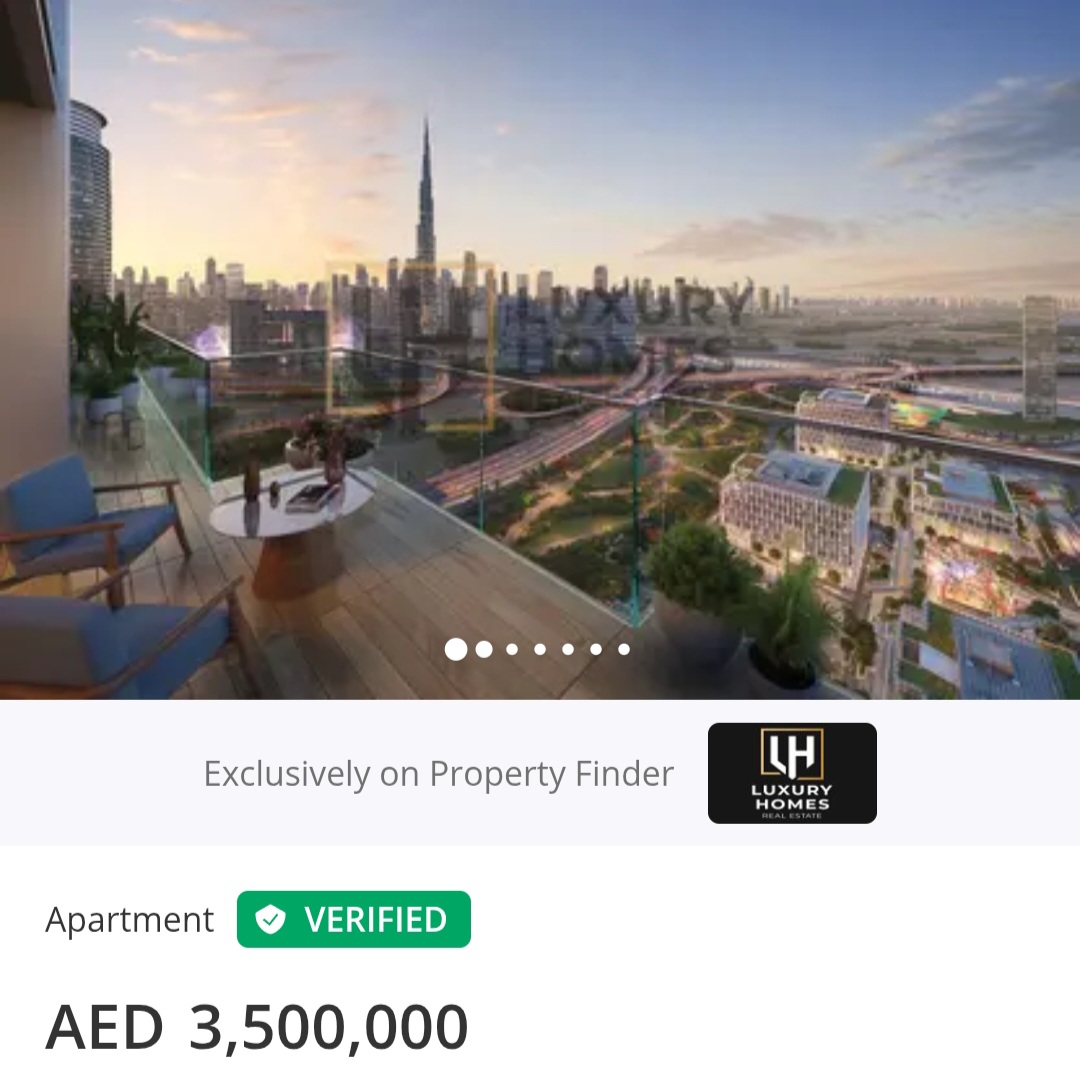The width and height of the screenshot is (1080, 1080).
Task: Select the sixth carousel dot
Action: (596, 649)
